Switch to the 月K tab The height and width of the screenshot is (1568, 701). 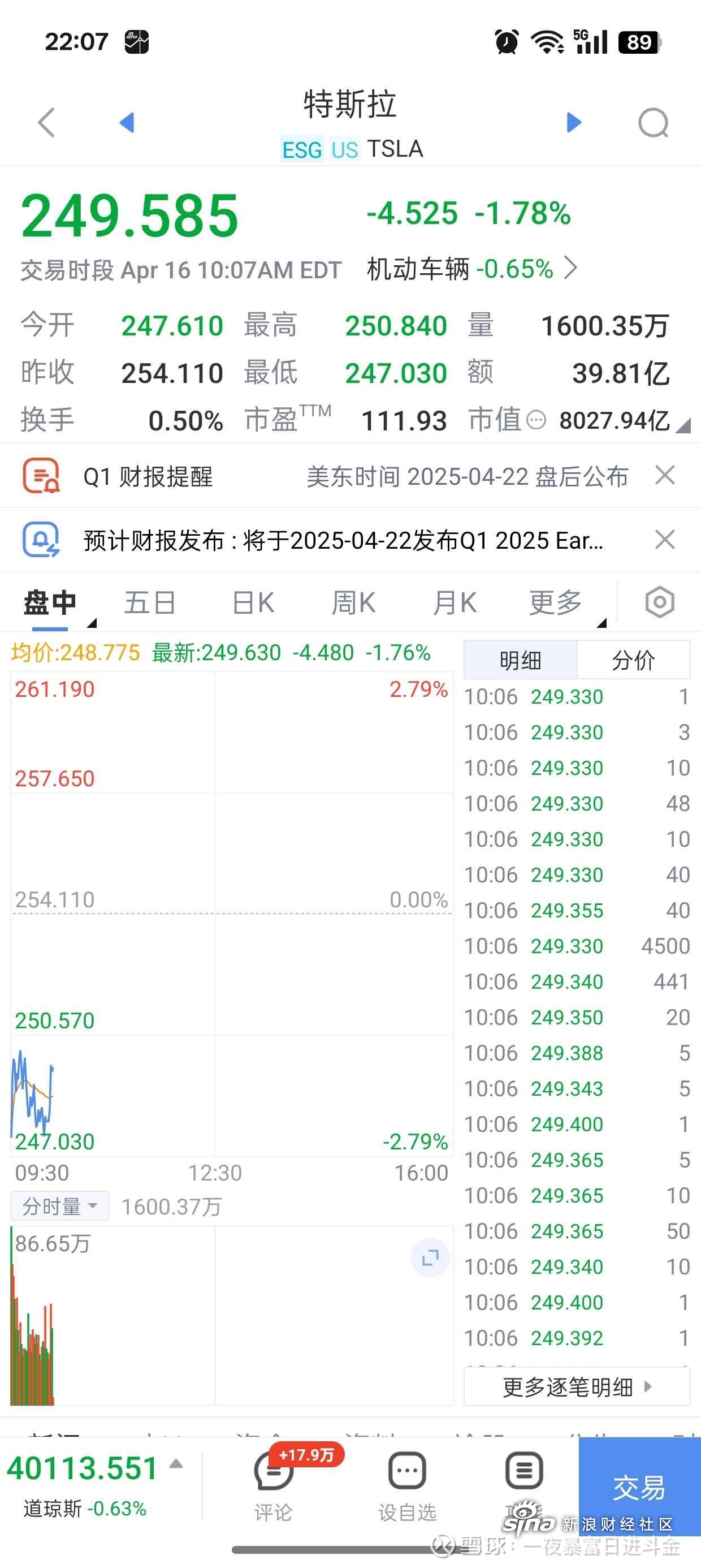455,603
